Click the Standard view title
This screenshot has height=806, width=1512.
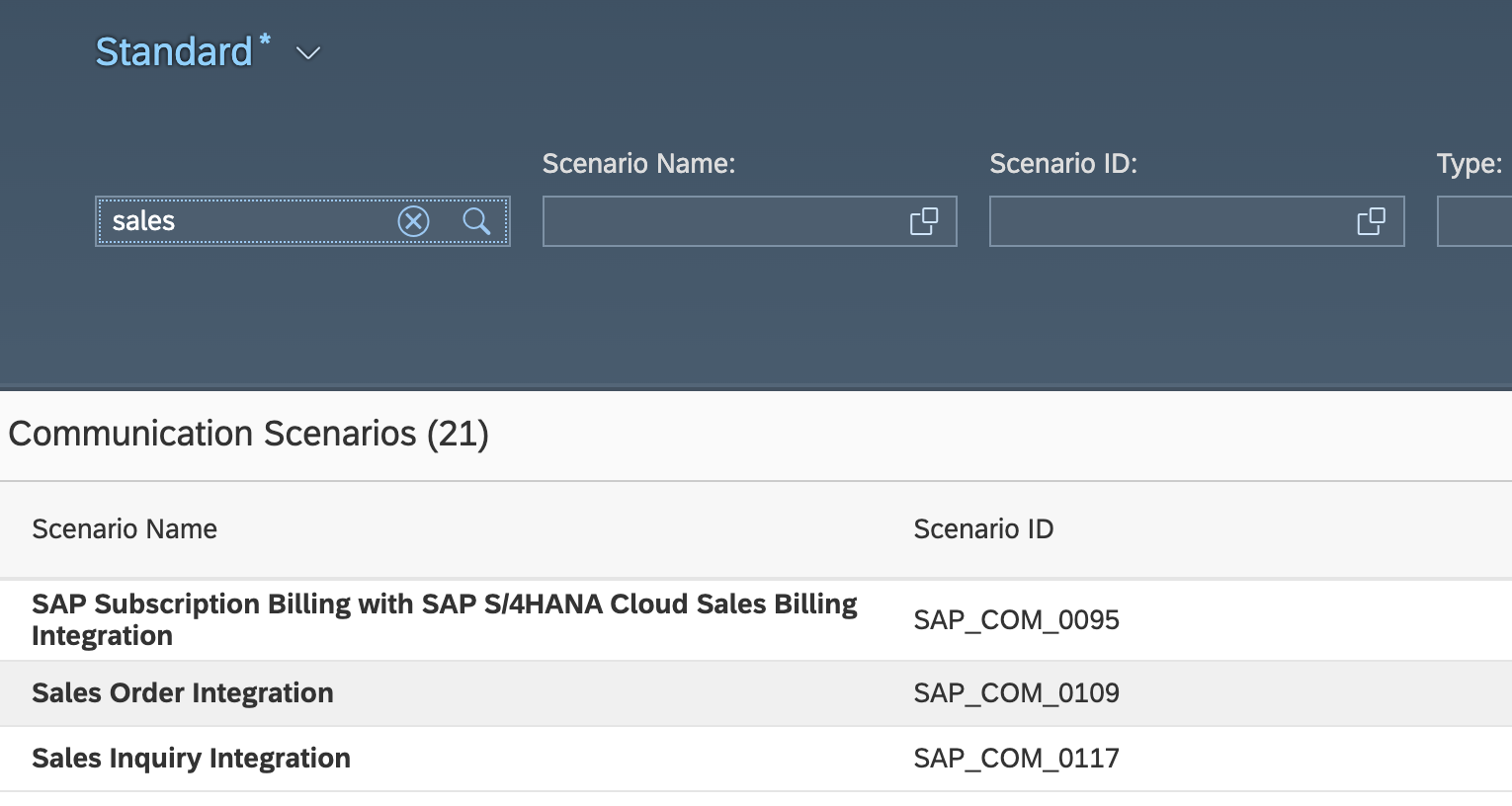pyautogui.click(x=174, y=52)
